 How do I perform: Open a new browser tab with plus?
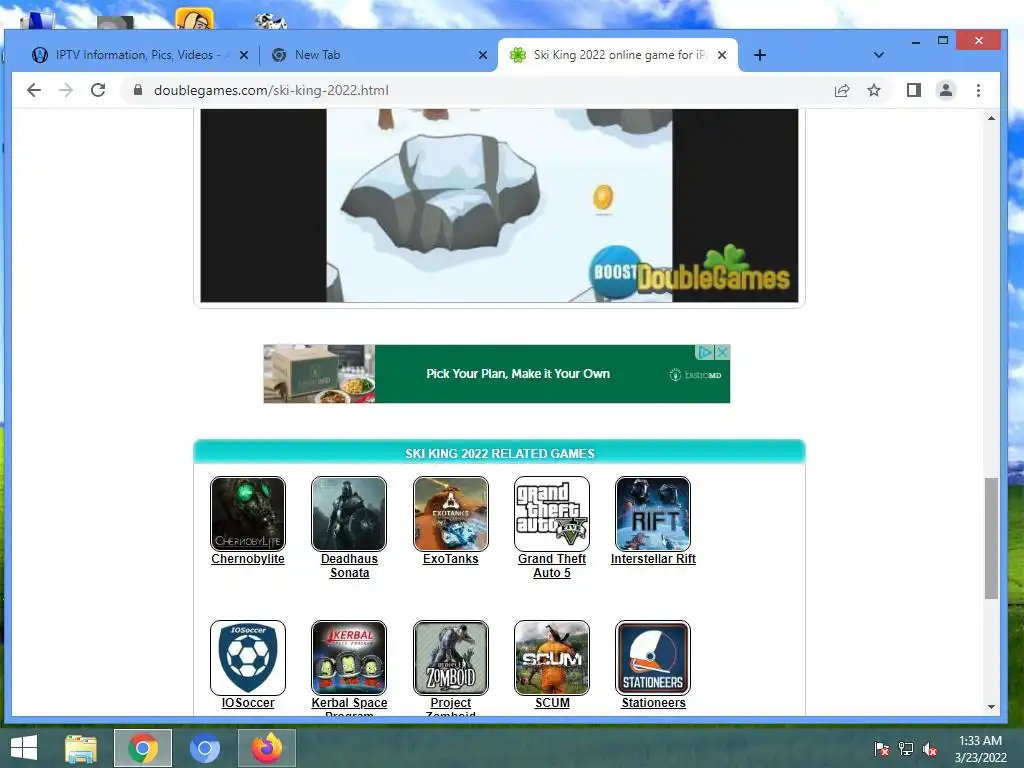760,55
